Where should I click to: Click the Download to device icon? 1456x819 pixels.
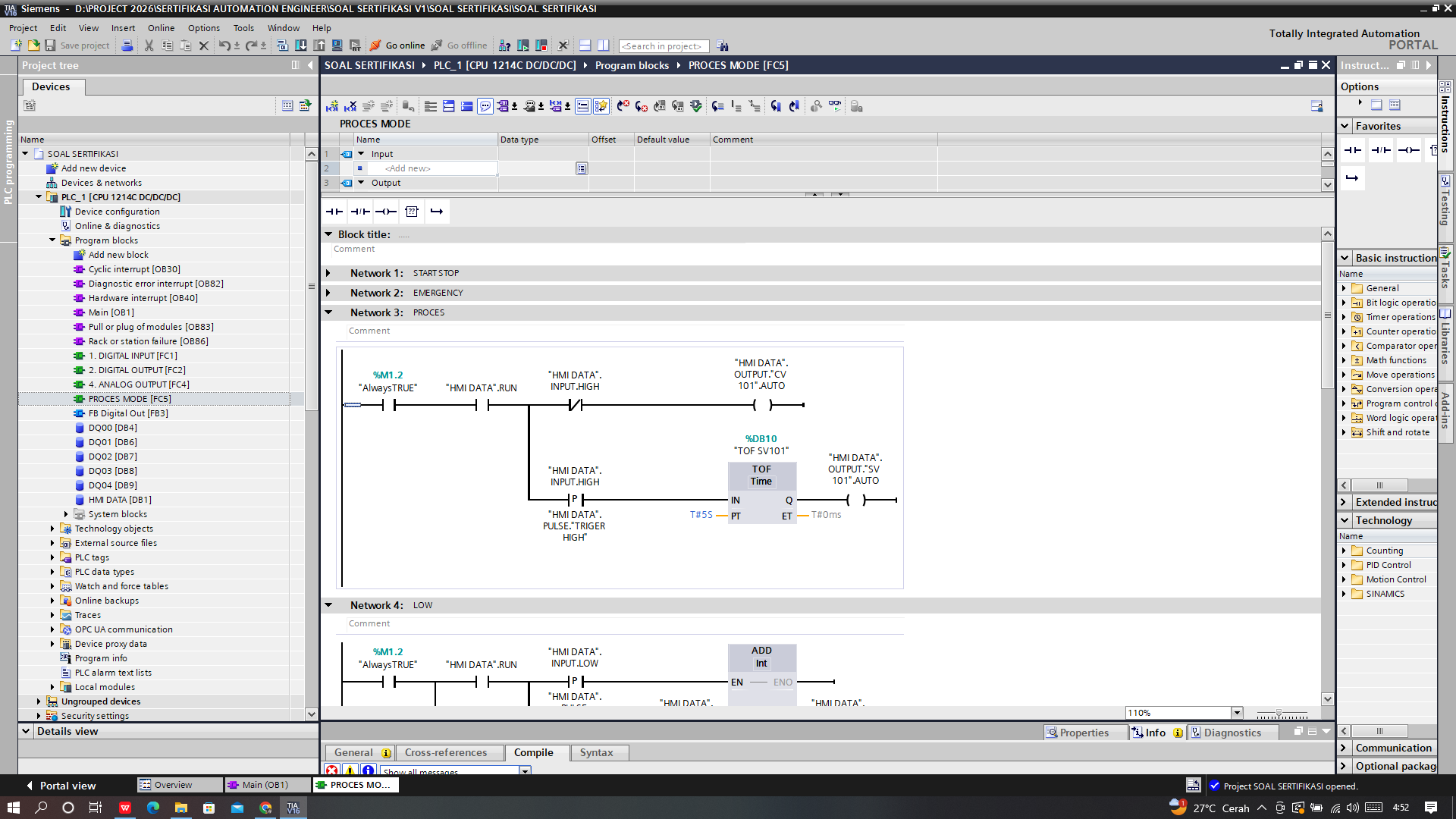pyautogui.click(x=301, y=45)
